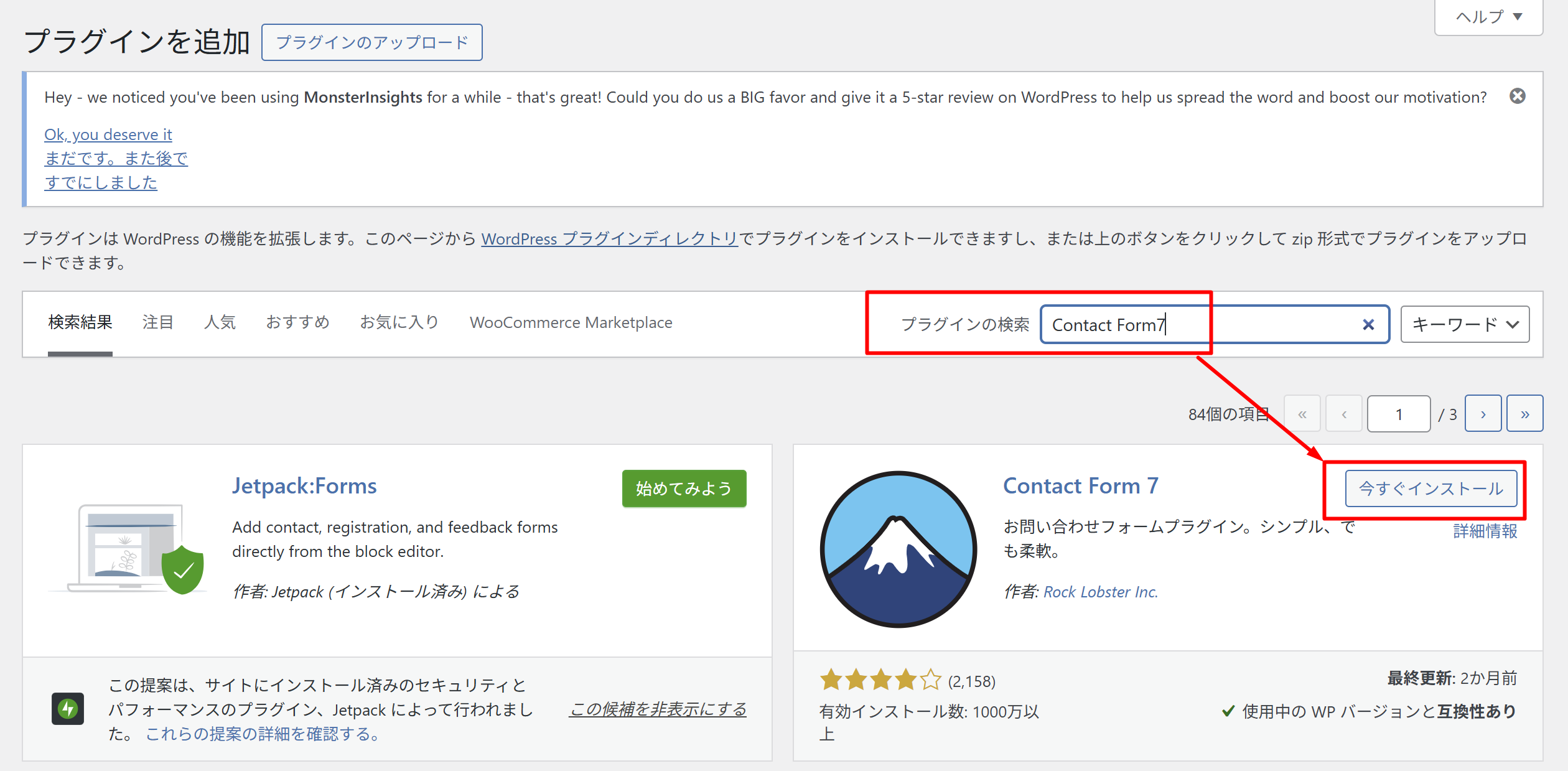Click the green Jetpack lightning icon
The image size is (1568, 771).
(x=68, y=709)
